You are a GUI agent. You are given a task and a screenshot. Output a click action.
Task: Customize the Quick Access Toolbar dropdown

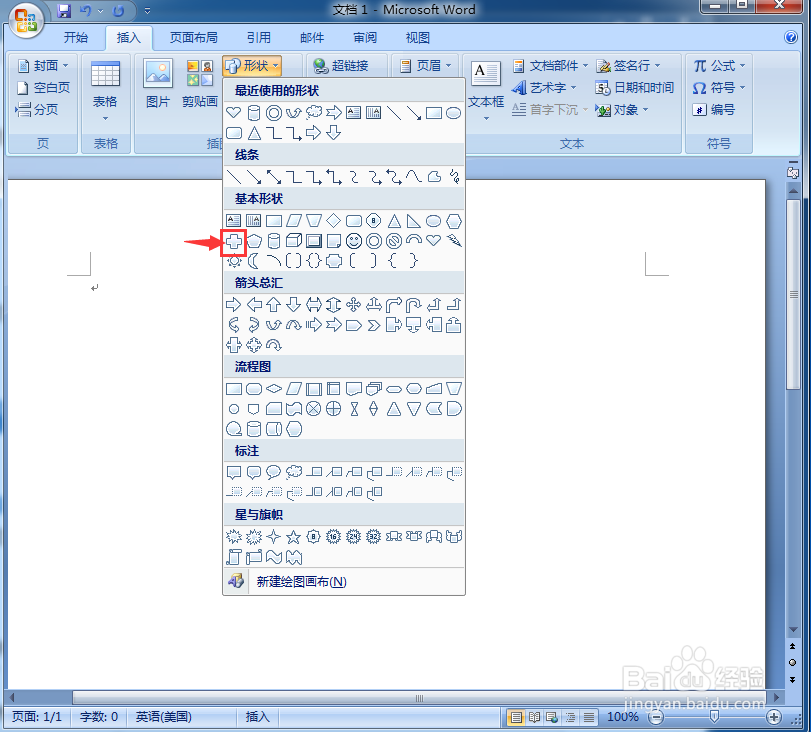click(x=147, y=11)
